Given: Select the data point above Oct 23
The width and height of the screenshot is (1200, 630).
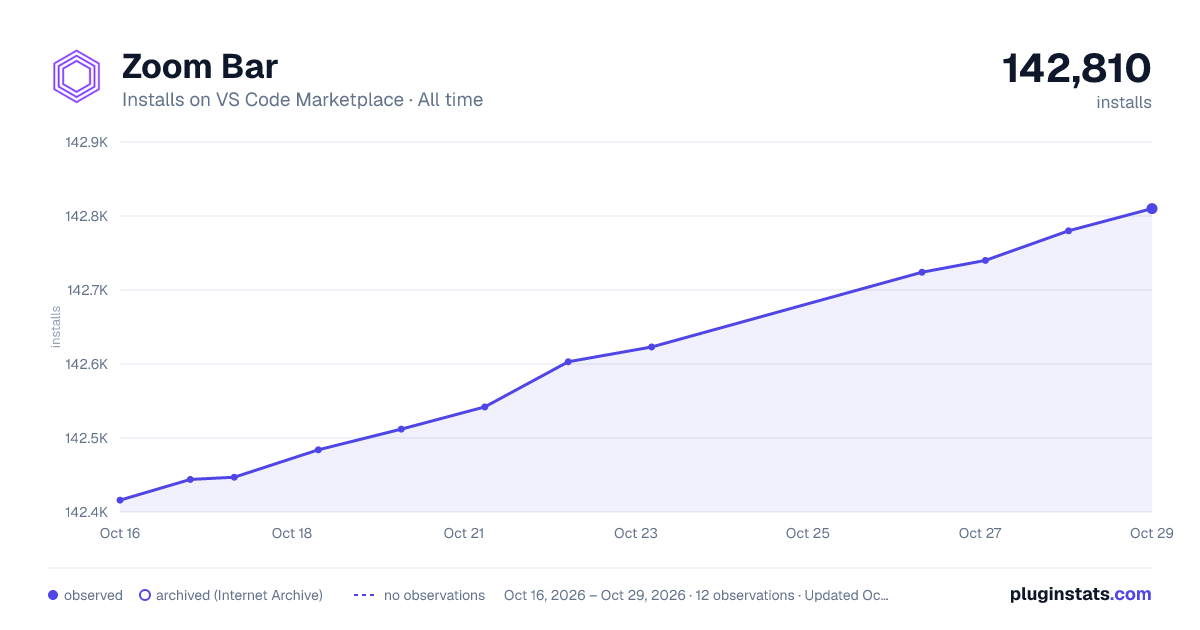Looking at the screenshot, I should 651,347.
